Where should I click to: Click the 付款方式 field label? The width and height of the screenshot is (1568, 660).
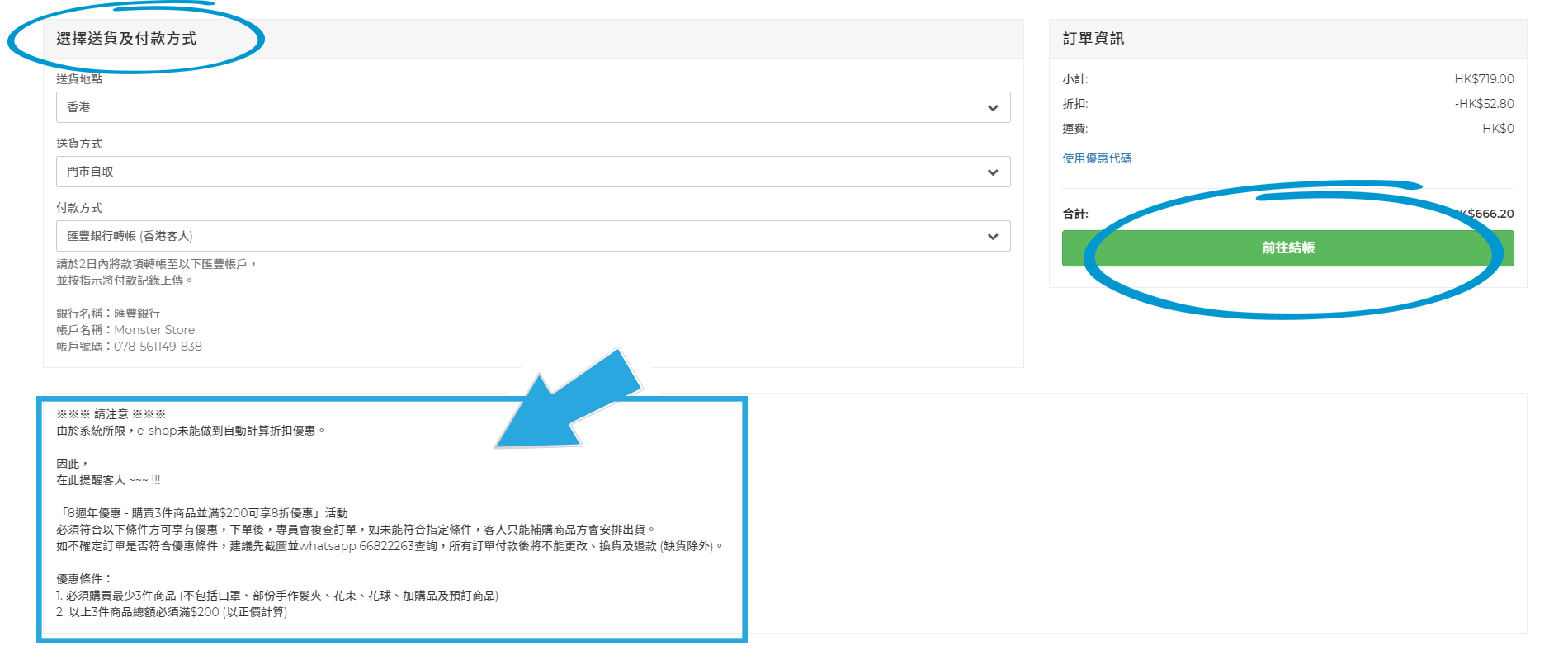[79, 208]
